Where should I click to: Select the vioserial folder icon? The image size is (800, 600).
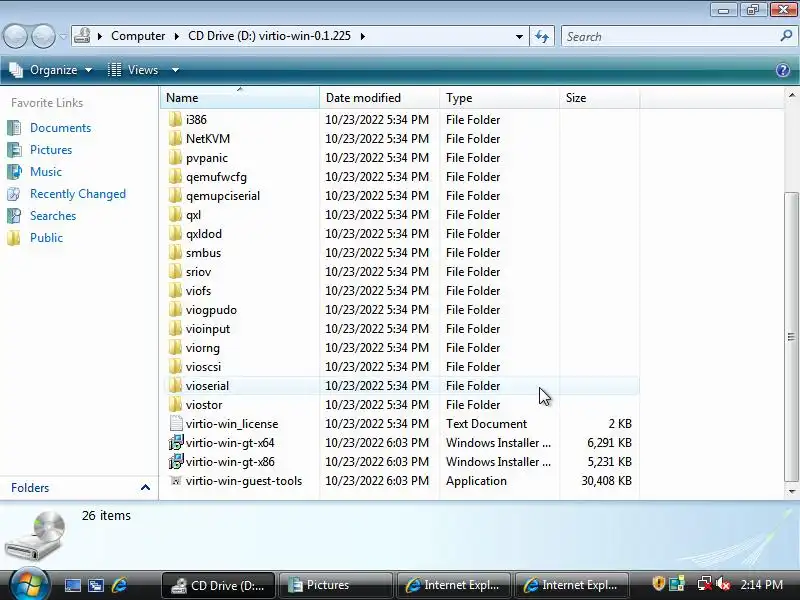coord(176,386)
